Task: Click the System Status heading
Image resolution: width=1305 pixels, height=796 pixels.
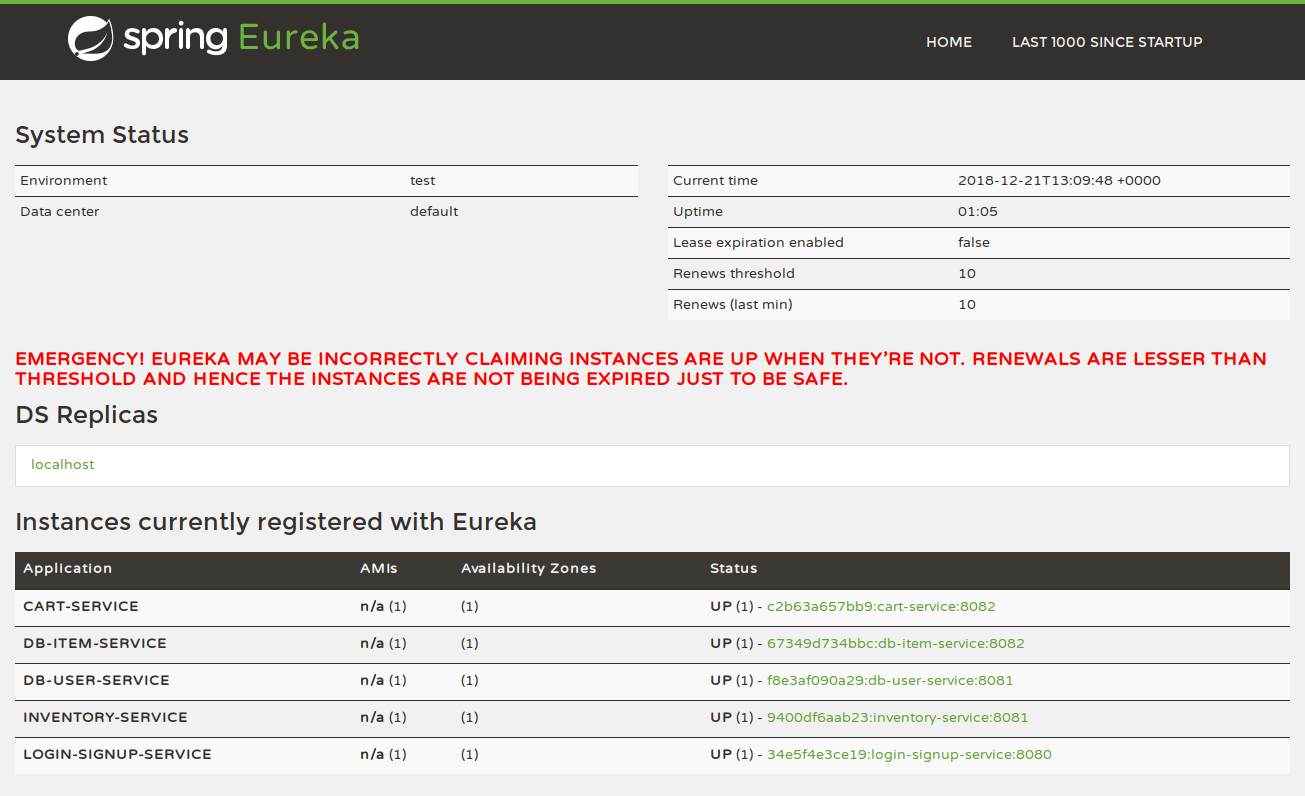Action: pyautogui.click(x=102, y=135)
